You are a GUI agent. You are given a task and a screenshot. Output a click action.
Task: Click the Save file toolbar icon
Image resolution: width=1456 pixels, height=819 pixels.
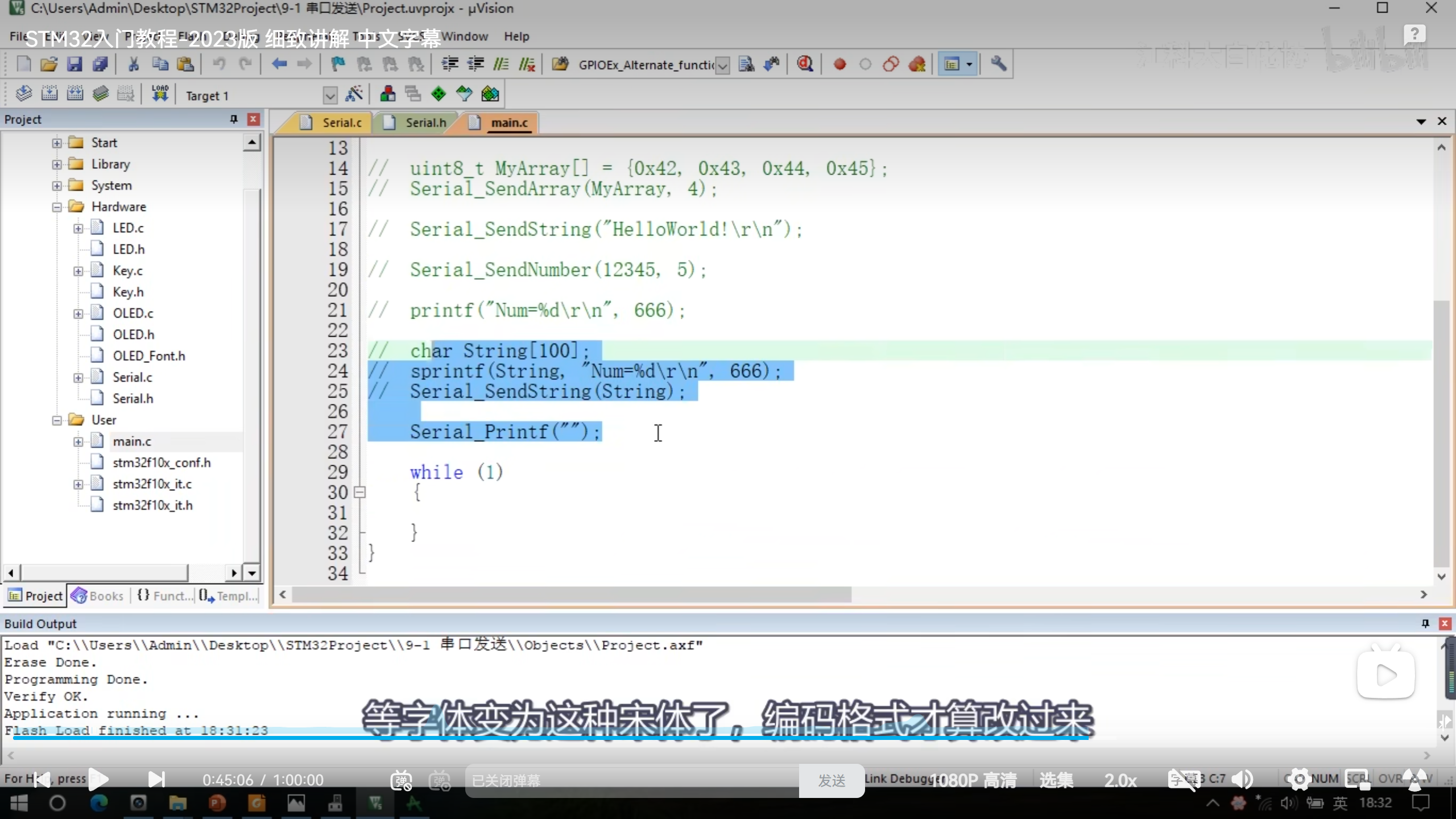(75, 64)
